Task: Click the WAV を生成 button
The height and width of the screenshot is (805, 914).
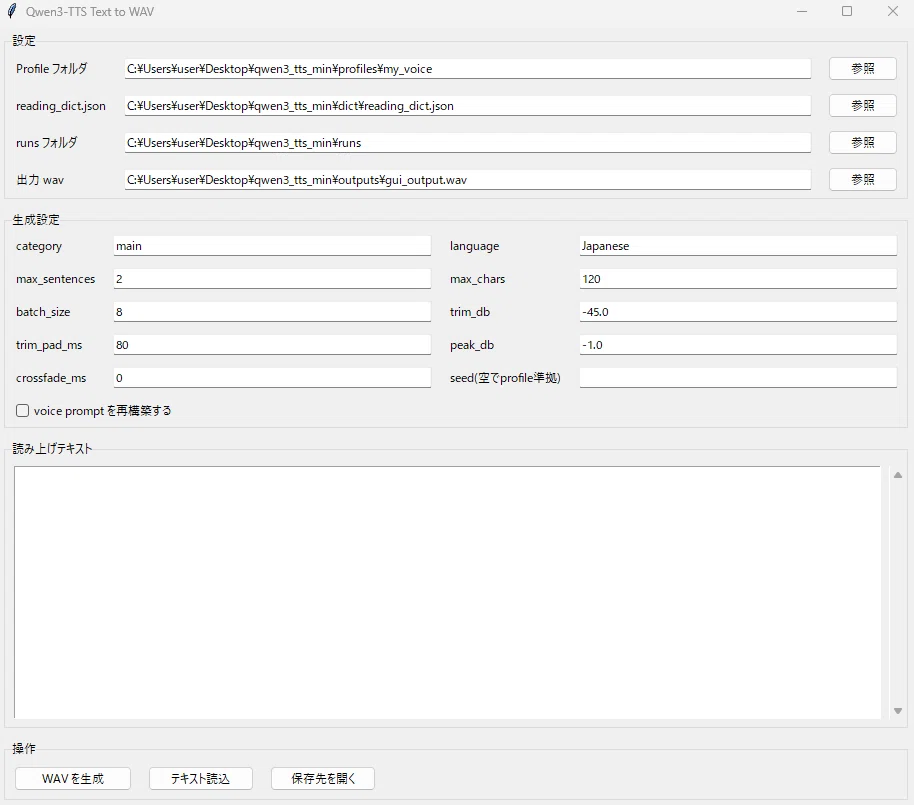Action: coord(73,779)
